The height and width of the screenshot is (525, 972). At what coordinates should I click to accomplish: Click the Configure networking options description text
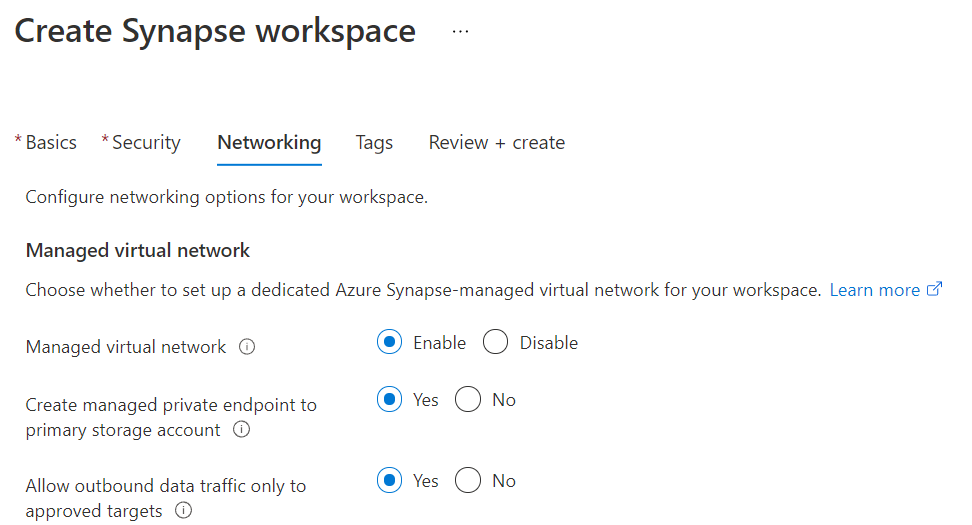coord(226,197)
